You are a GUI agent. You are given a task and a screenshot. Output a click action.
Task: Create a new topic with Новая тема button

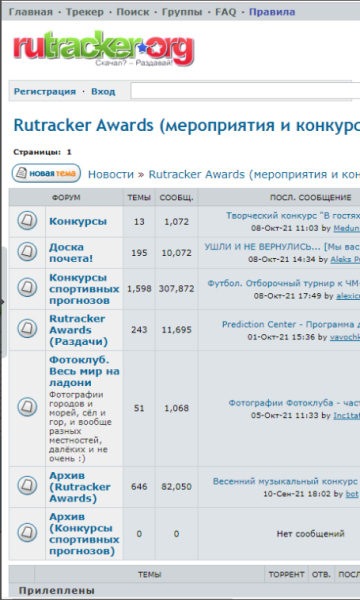coord(46,173)
